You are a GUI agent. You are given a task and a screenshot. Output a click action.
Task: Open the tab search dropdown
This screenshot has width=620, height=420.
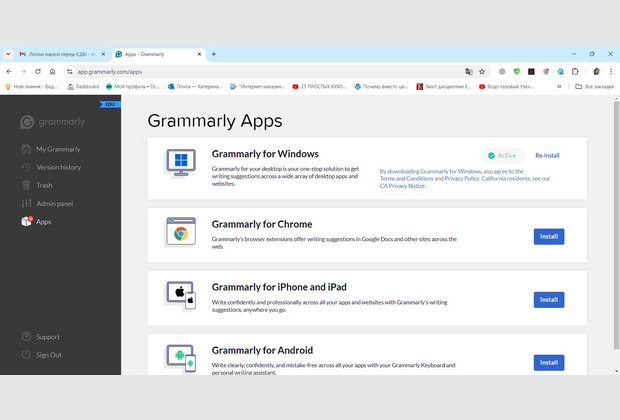pyautogui.click(x=8, y=54)
